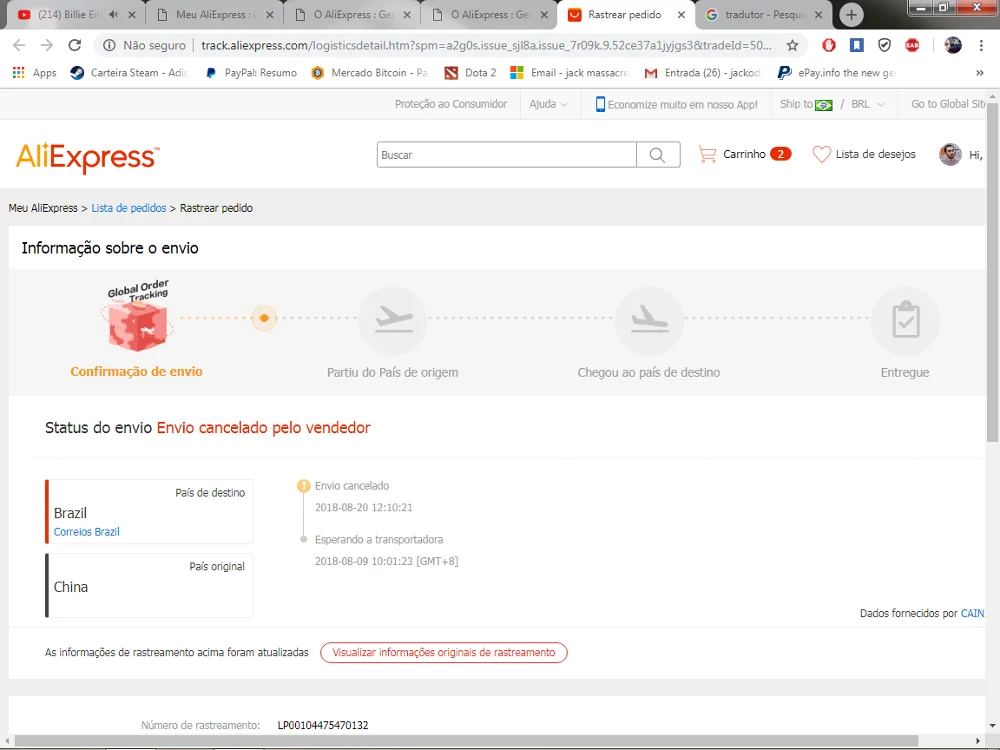The image size is (1000, 750).
Task: Click the browser forward arrow
Action: (x=47, y=45)
